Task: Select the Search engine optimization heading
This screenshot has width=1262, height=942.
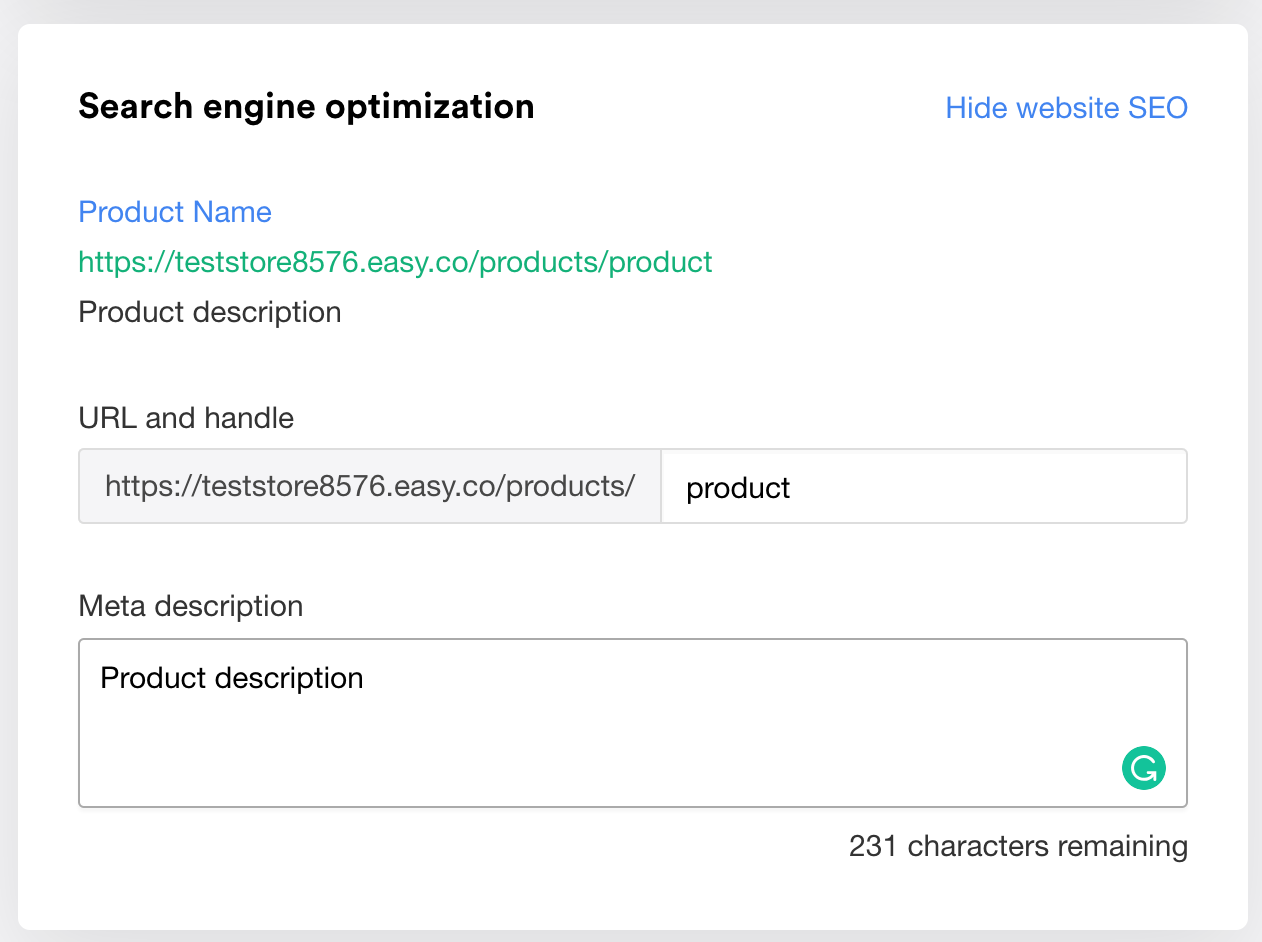Action: click(x=307, y=107)
